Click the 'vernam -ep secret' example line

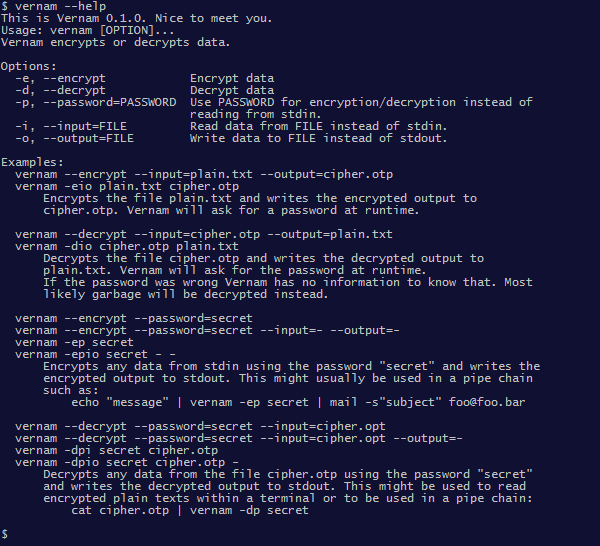tap(74, 342)
